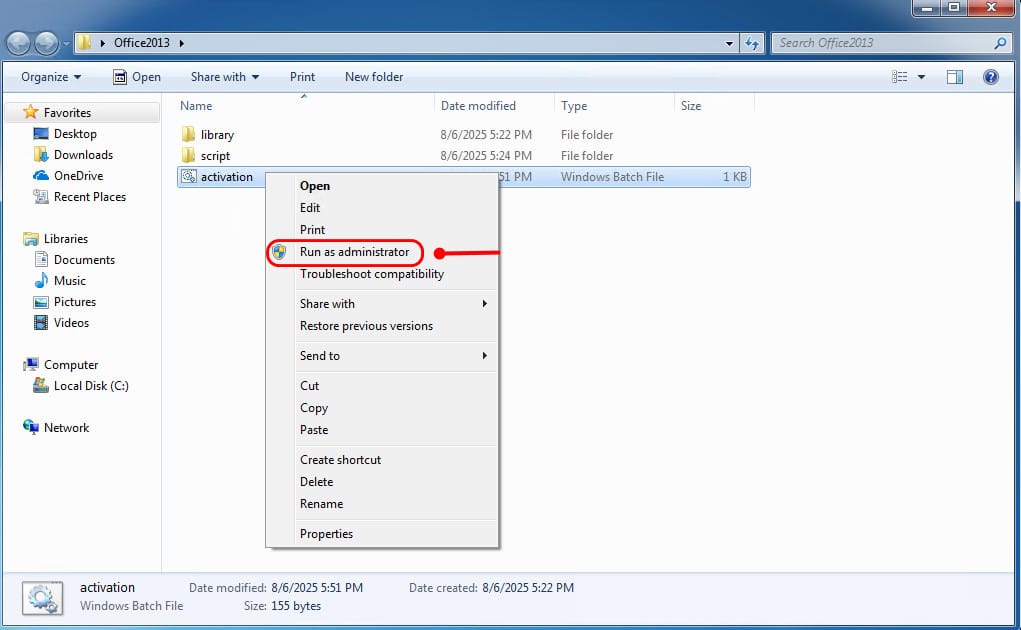Click the Forward navigation arrow button
The width and height of the screenshot is (1021, 630).
click(x=46, y=43)
